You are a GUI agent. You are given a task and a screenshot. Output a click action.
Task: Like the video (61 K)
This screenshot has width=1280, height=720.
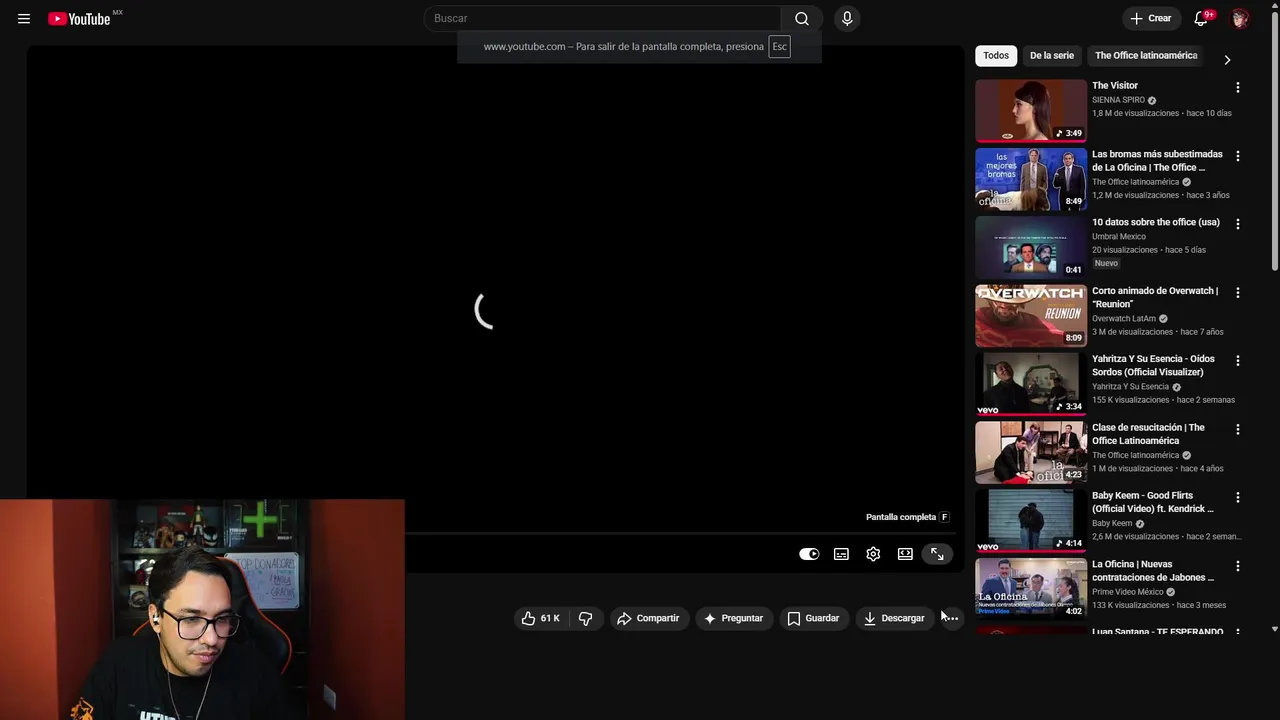[x=540, y=618]
